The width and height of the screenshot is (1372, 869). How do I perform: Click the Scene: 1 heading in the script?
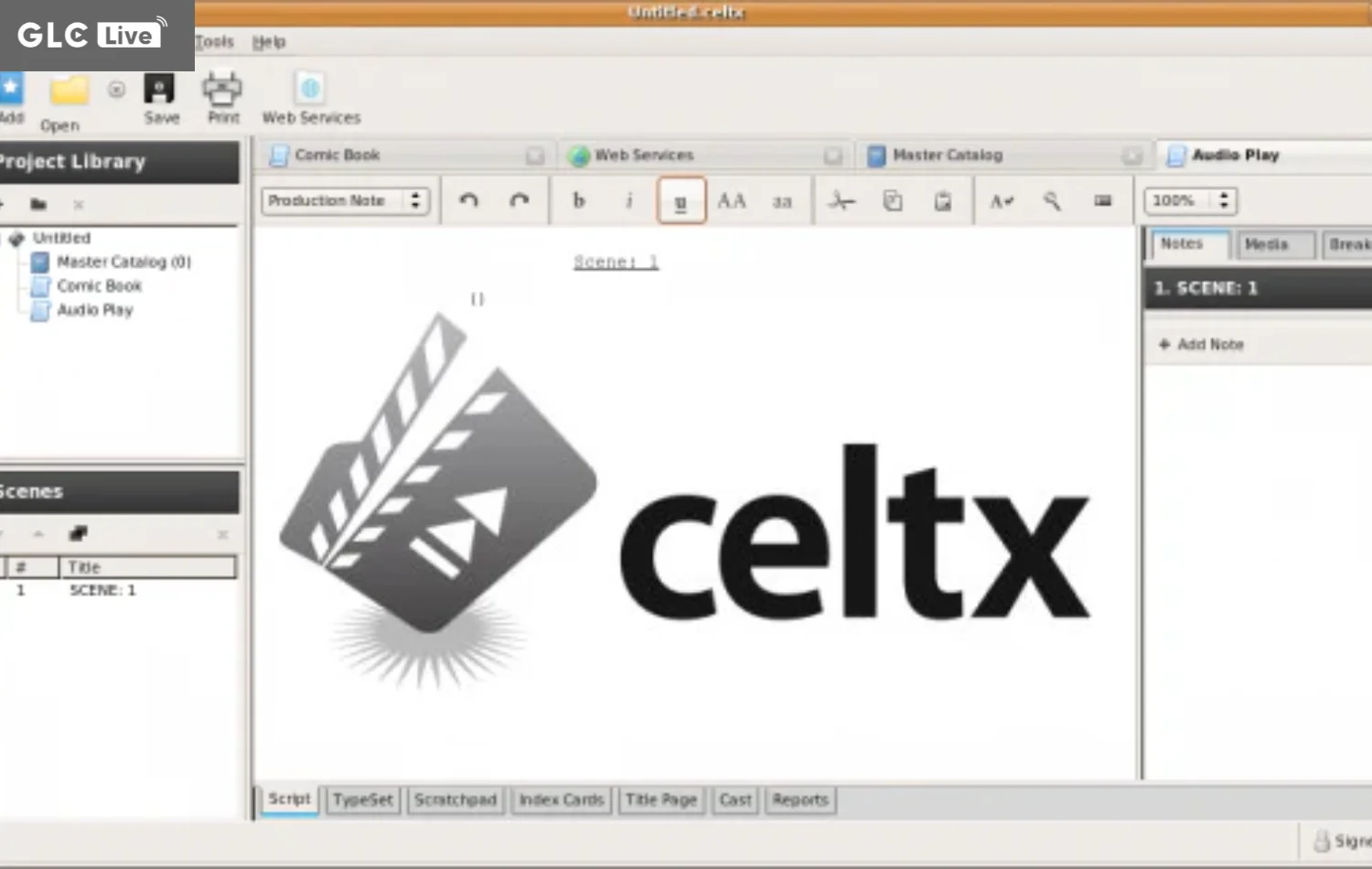(x=616, y=263)
